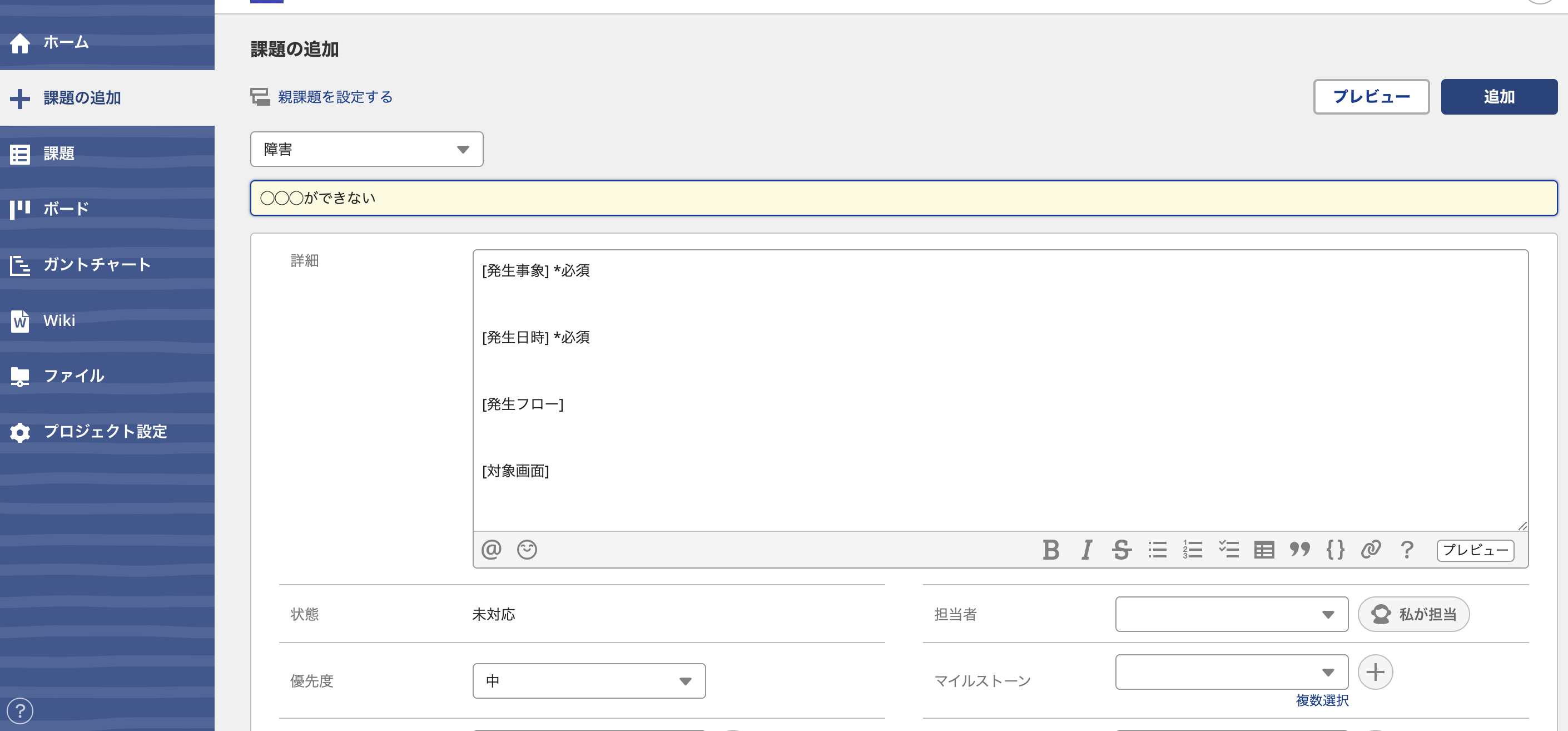The image size is (1568, 731).
Task: Click the Gantt chart icon
Action: tap(20, 265)
